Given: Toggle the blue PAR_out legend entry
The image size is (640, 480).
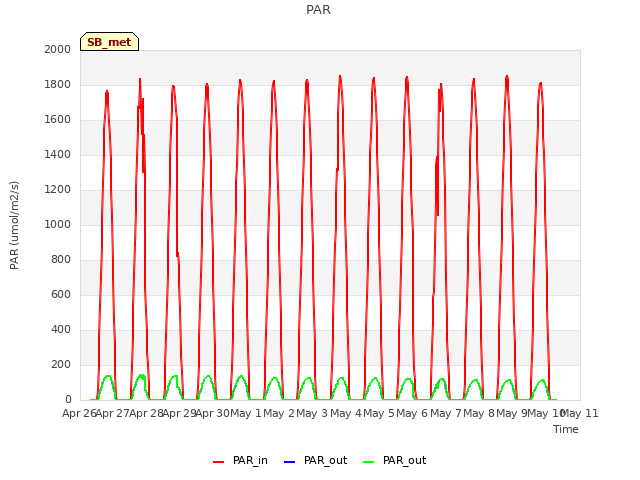Looking at the screenshot, I should (x=315, y=460).
